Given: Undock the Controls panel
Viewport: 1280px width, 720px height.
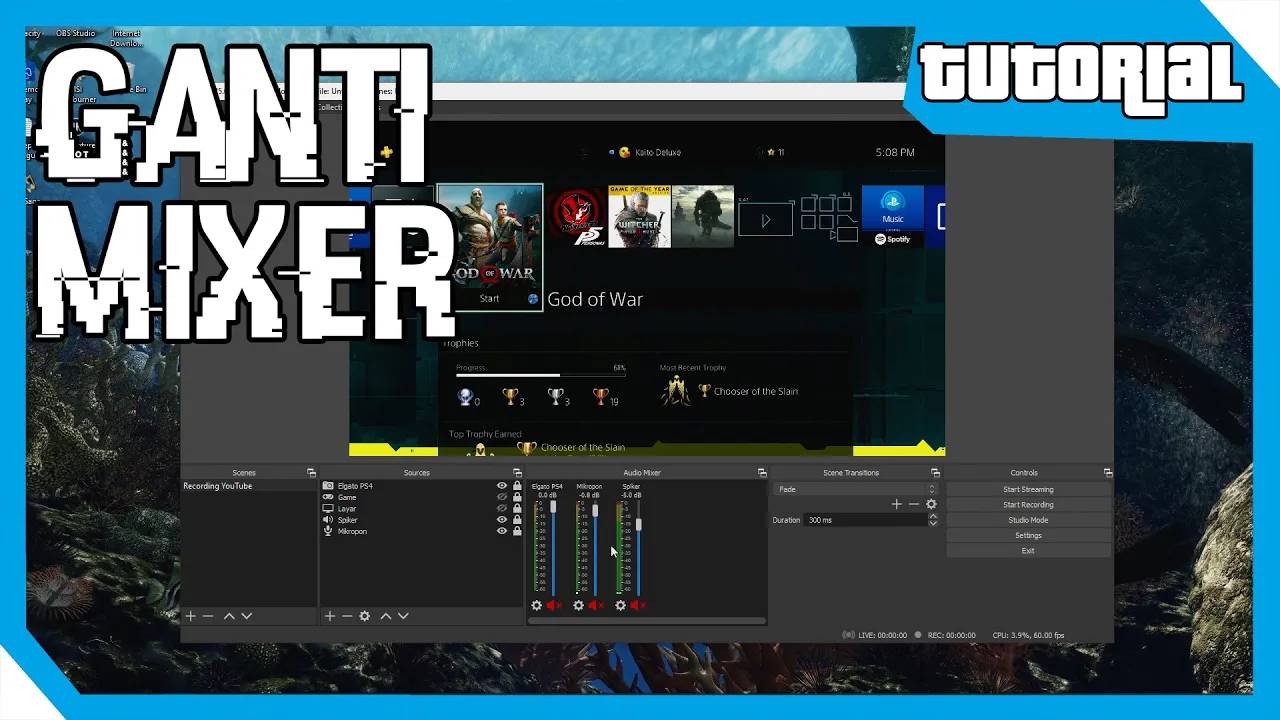Looking at the screenshot, I should 1108,473.
